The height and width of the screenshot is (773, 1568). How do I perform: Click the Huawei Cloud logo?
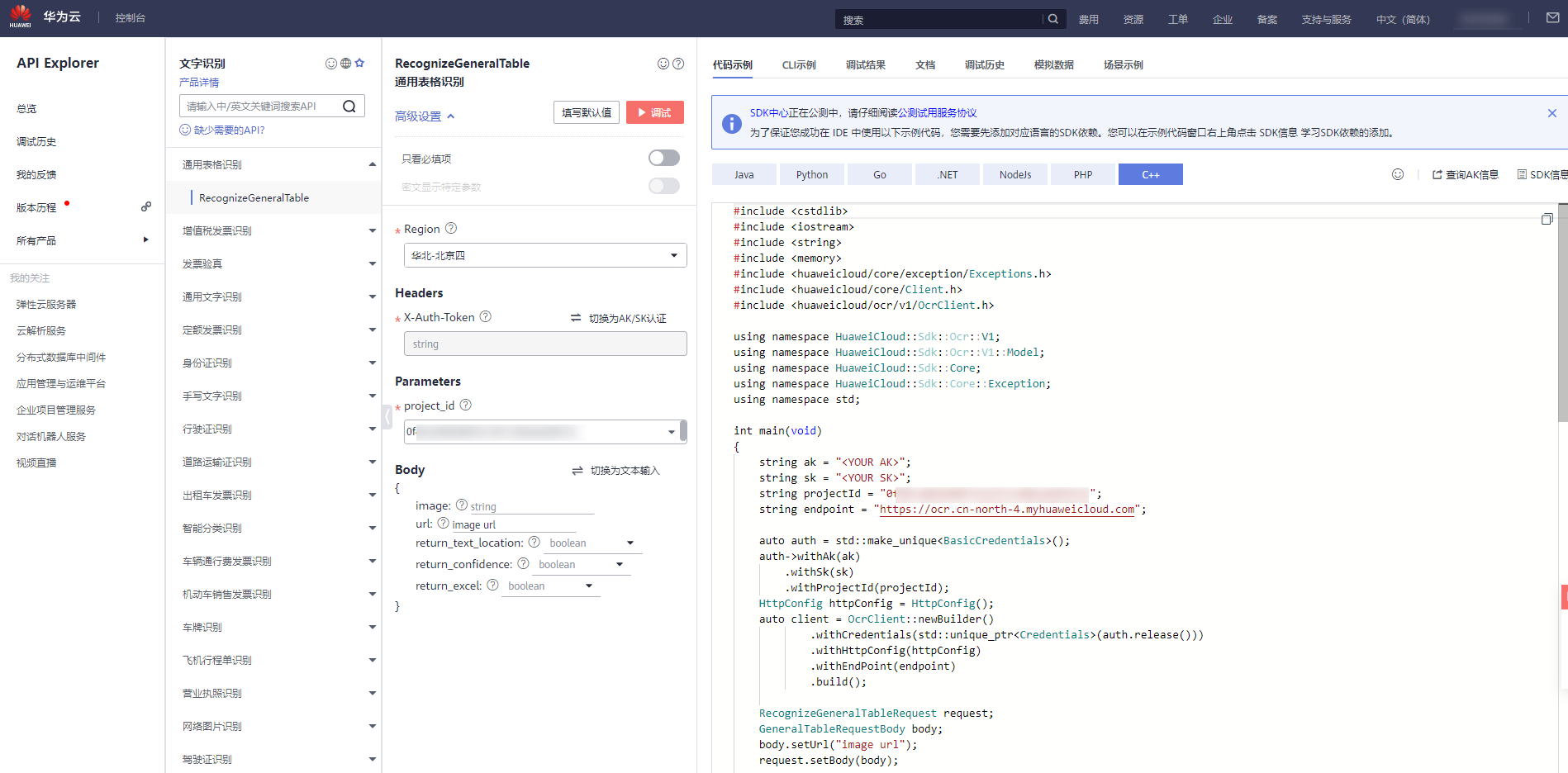click(21, 17)
